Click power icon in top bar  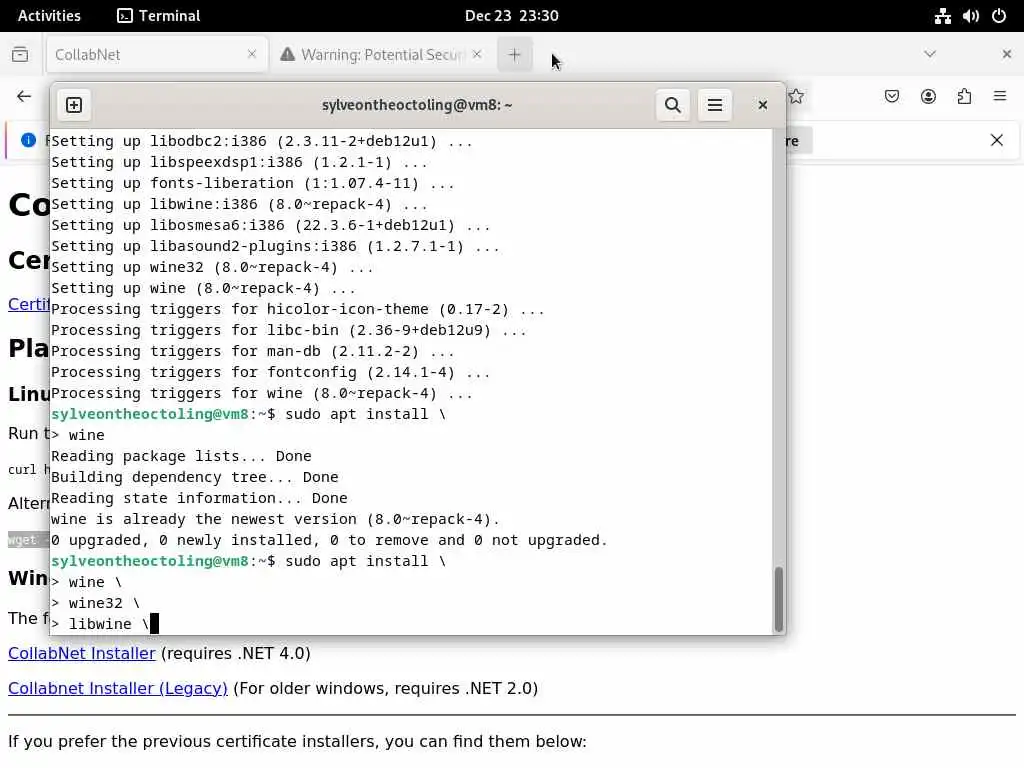click(999, 16)
